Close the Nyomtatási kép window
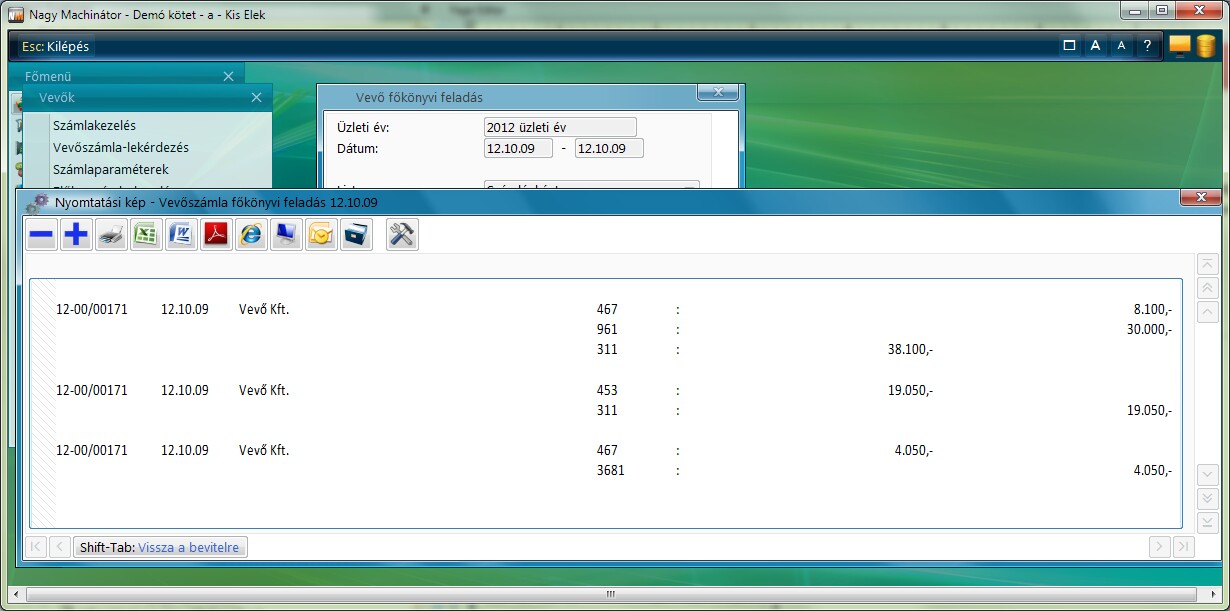 pos(1200,198)
